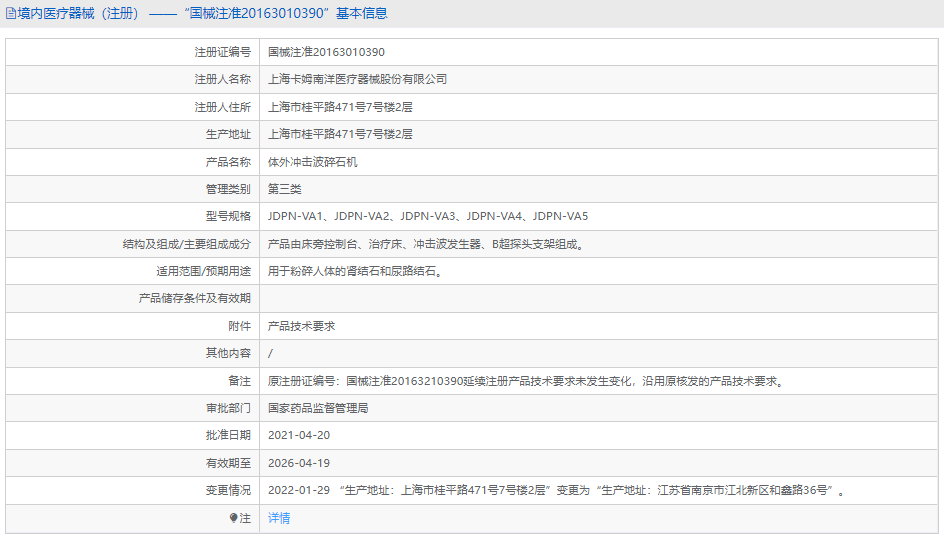Click the lightbulb icon next to 注
The width and height of the screenshot is (944, 539).
point(234,518)
